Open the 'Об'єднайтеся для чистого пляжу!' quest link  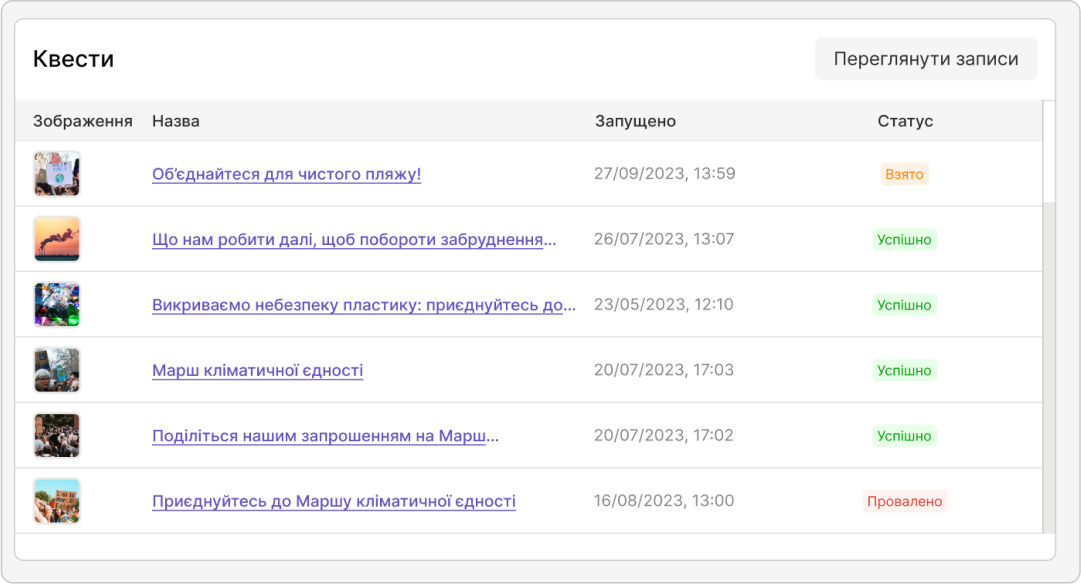[x=286, y=174]
